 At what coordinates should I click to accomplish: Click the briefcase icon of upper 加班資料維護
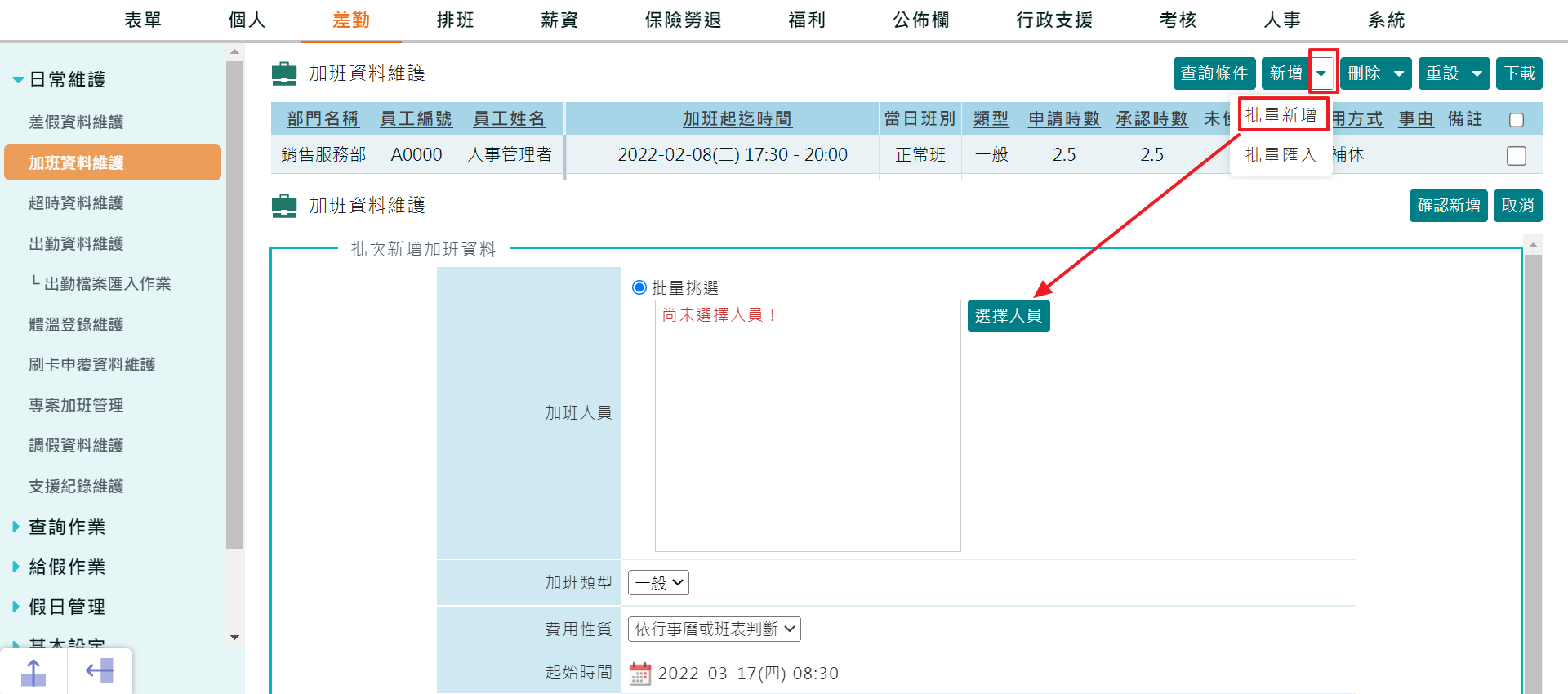[x=284, y=73]
